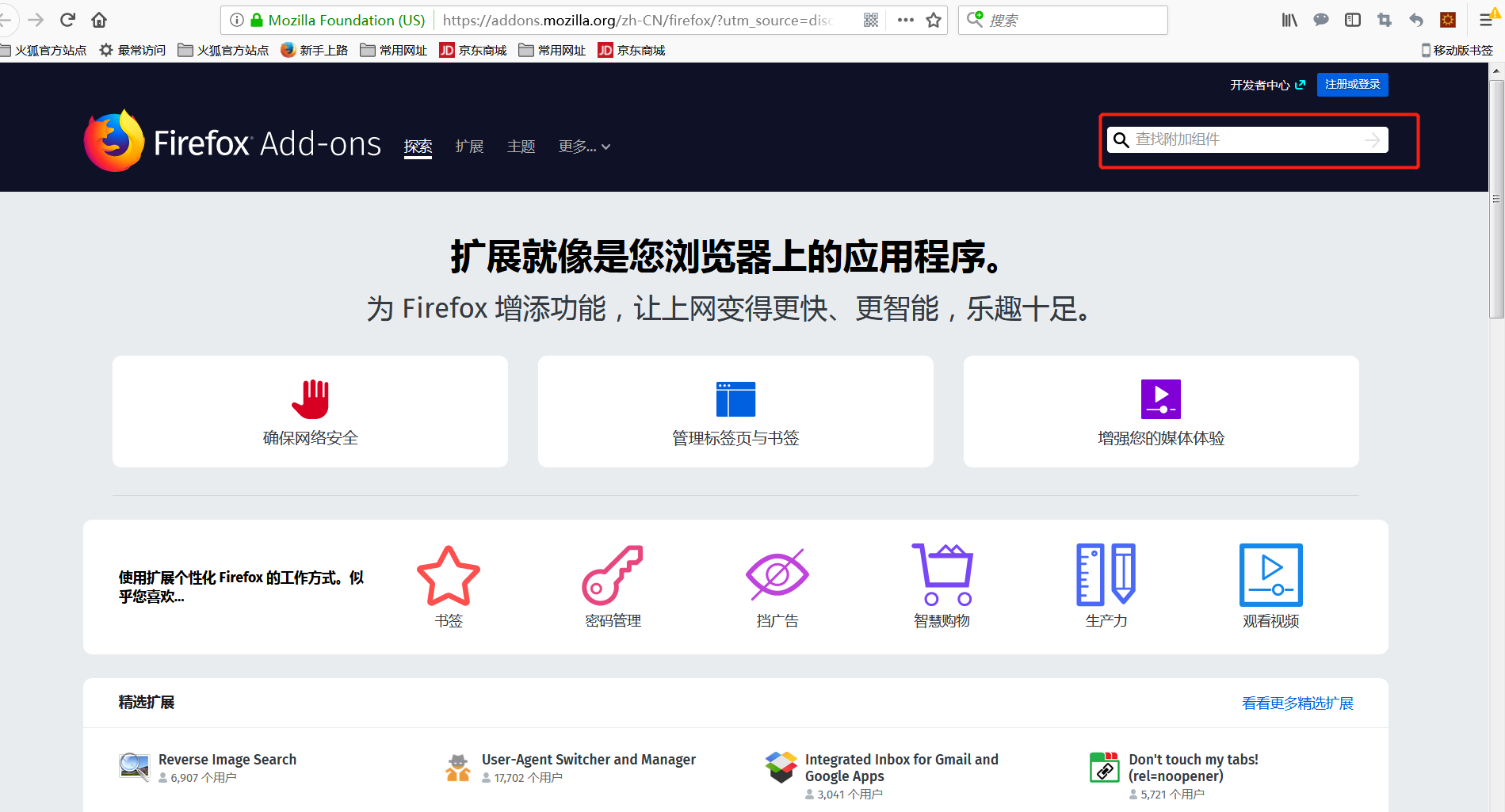Open page actions three-dots menu
This screenshot has height=812, width=1505.
(x=905, y=20)
